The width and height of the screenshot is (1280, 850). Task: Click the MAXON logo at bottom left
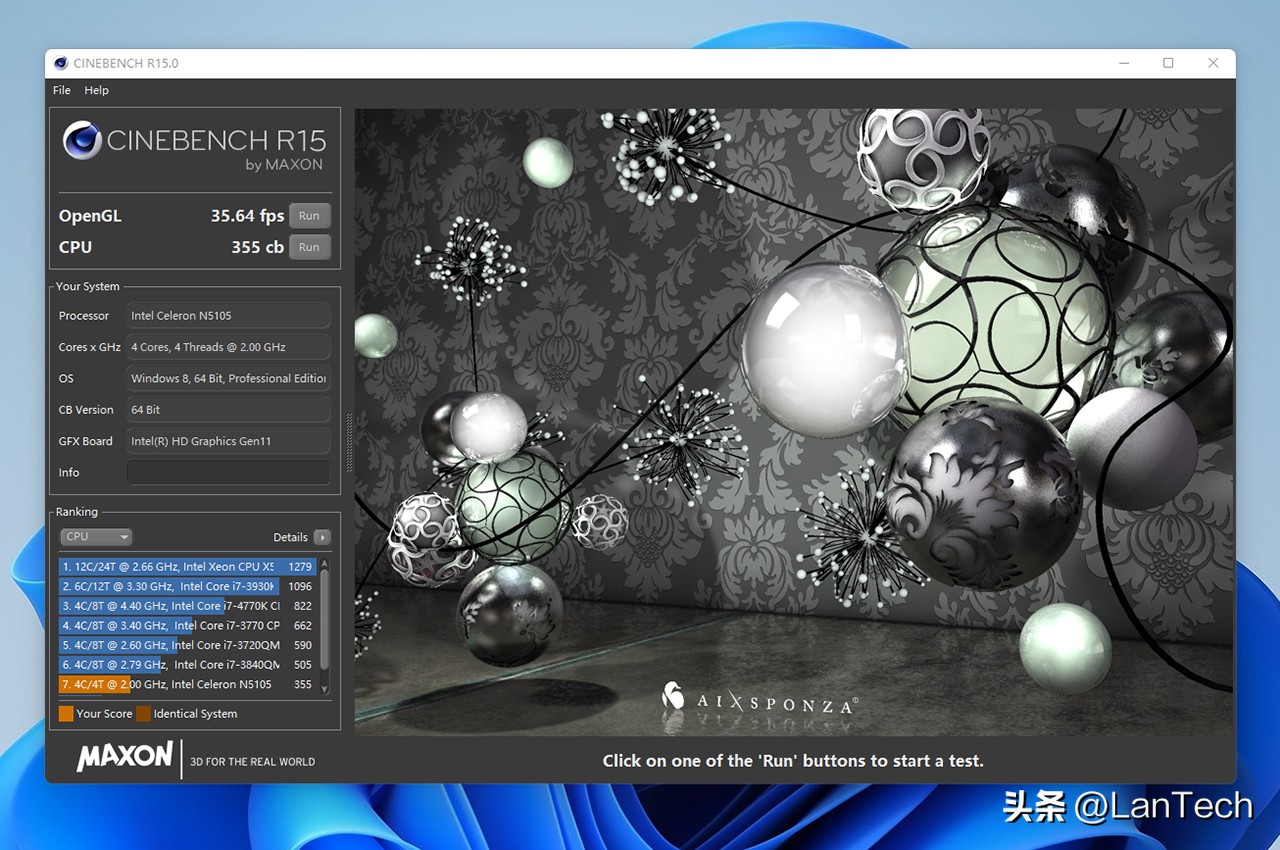125,757
